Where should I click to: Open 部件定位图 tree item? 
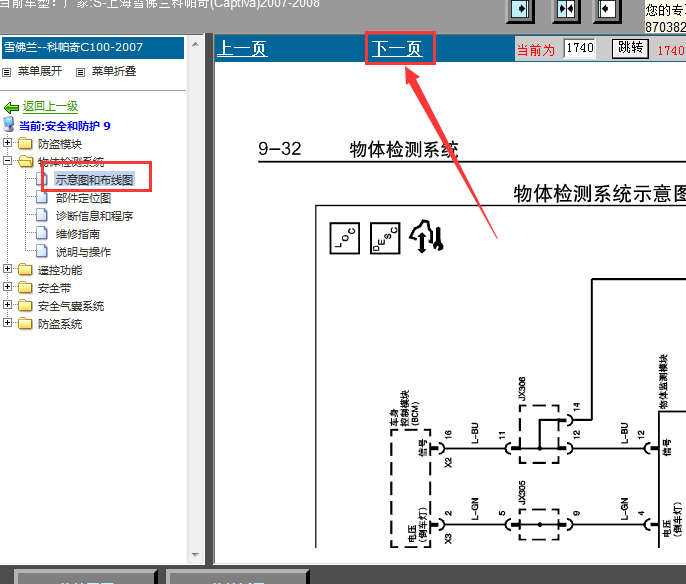point(83,198)
